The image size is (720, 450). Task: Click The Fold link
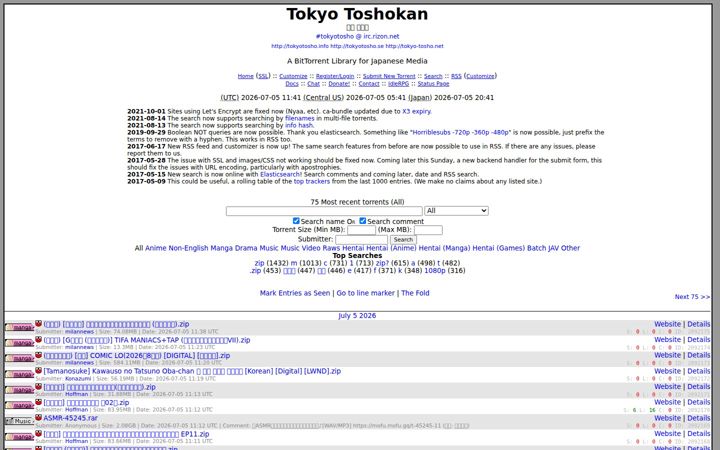(415, 293)
